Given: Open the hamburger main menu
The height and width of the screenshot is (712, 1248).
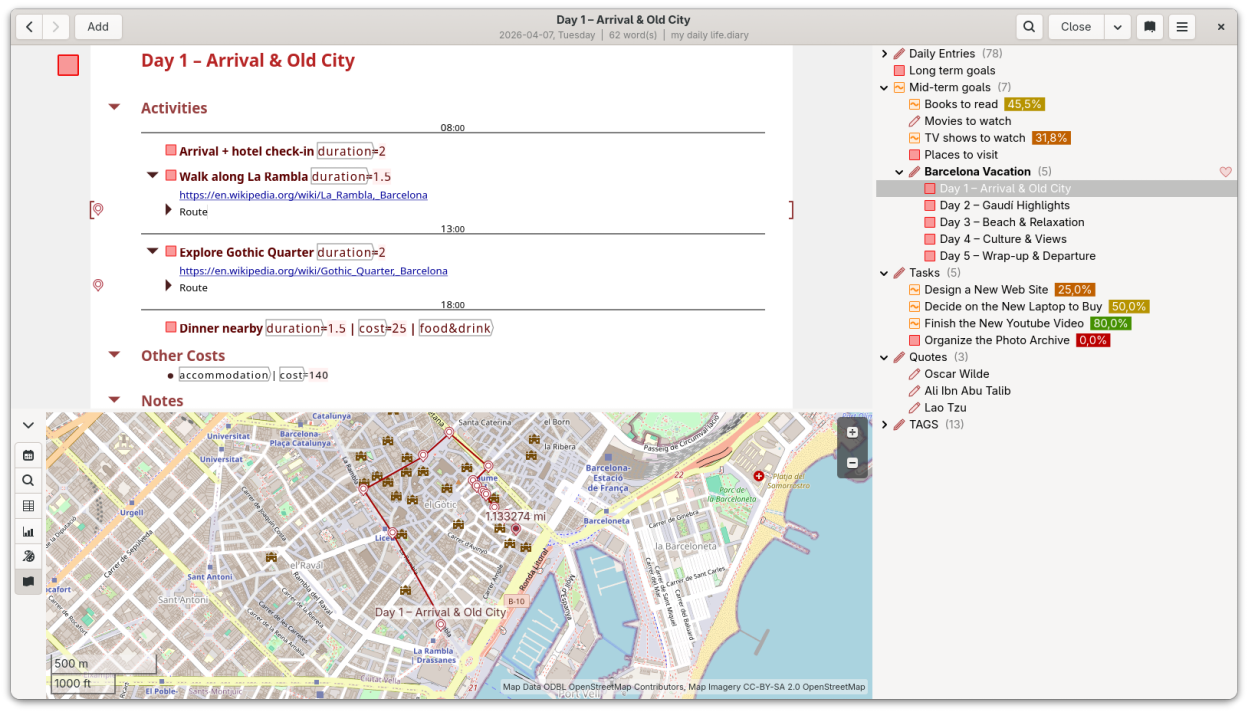Looking at the screenshot, I should pyautogui.click(x=1182, y=27).
